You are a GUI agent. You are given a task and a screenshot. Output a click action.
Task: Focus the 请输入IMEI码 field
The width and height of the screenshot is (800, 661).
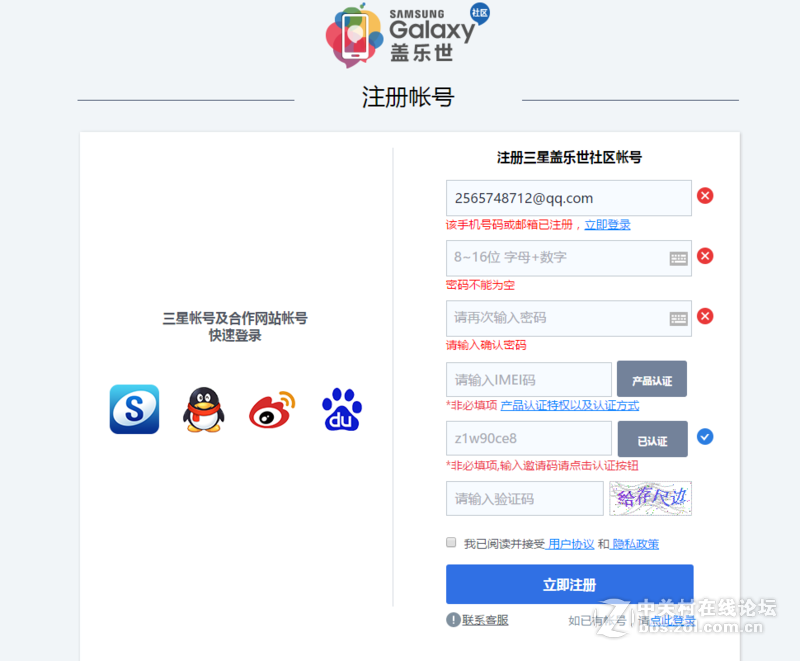[529, 379]
